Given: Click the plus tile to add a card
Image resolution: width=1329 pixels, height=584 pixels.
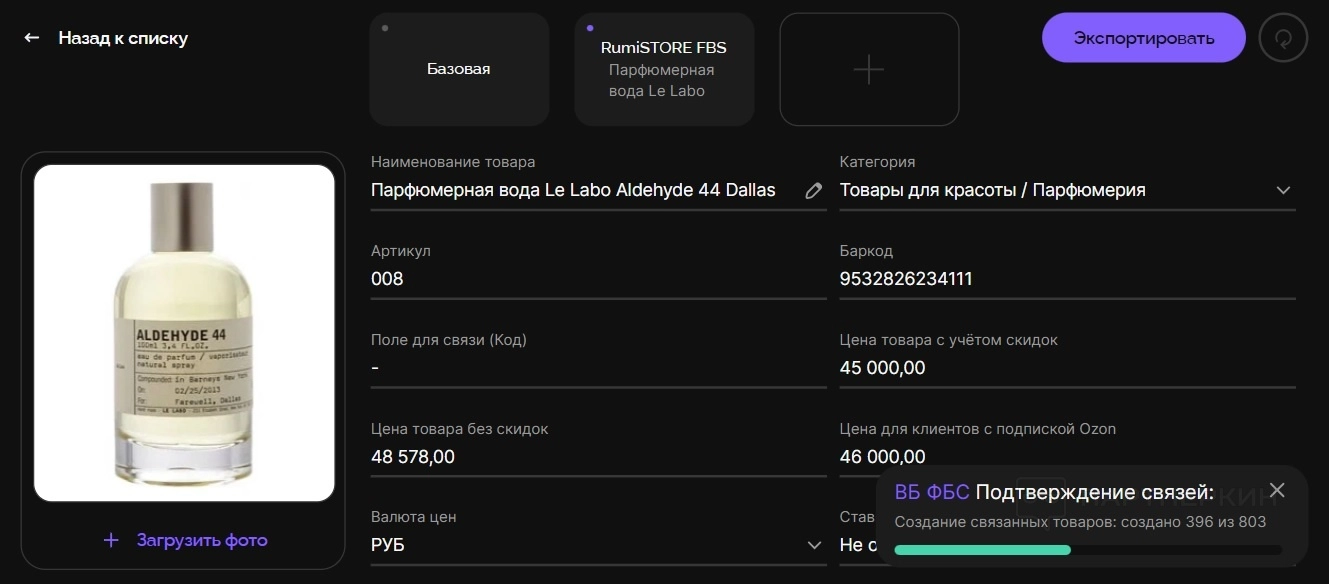Looking at the screenshot, I should pos(868,69).
